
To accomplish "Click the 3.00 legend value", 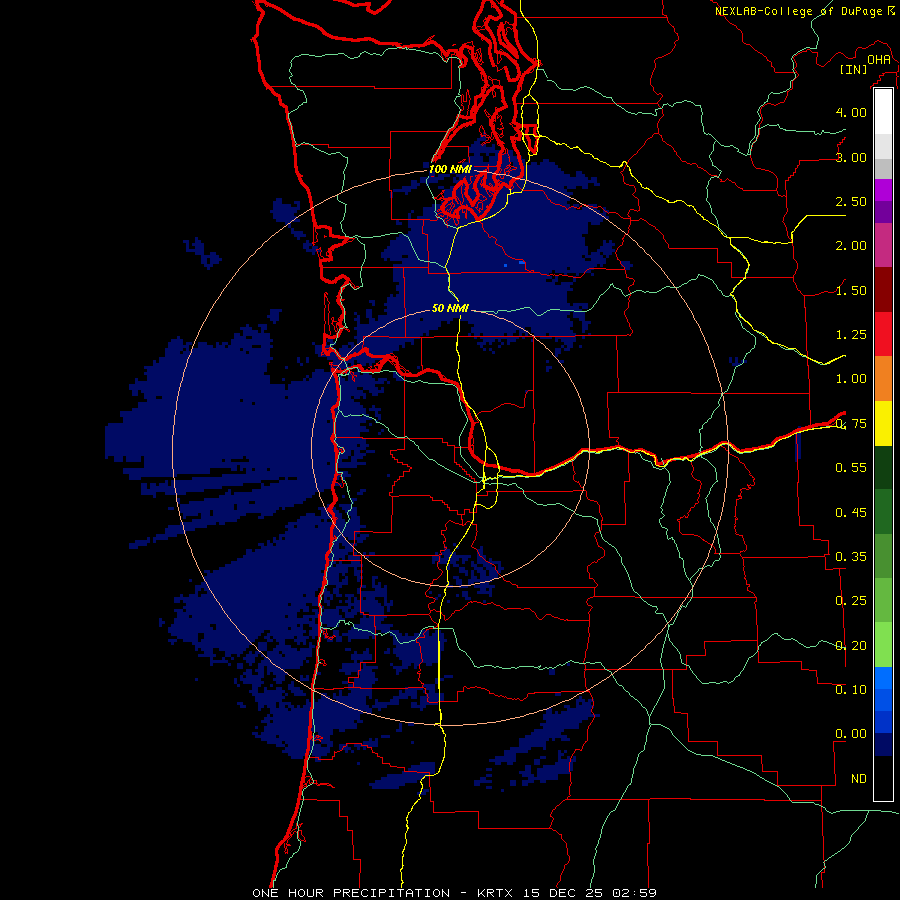I will coord(851,157).
